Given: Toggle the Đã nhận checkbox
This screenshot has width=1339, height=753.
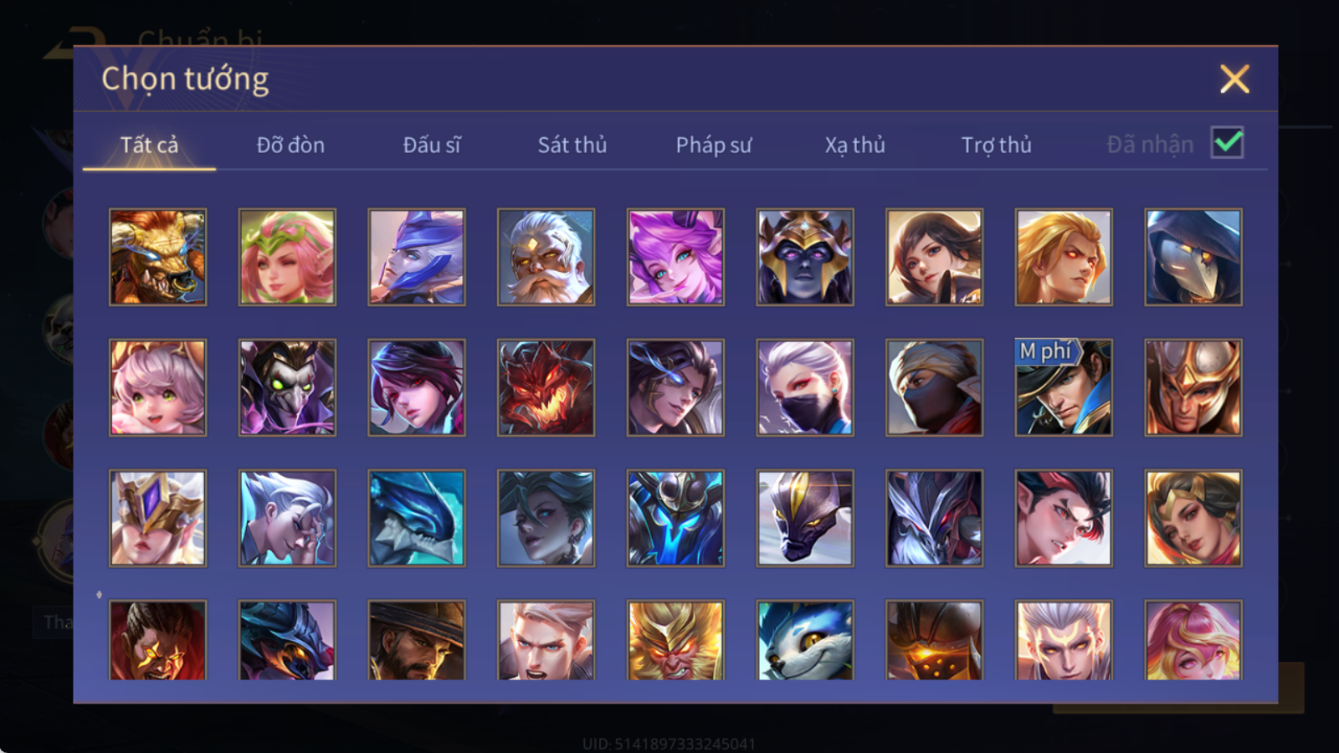Looking at the screenshot, I should click(1227, 143).
